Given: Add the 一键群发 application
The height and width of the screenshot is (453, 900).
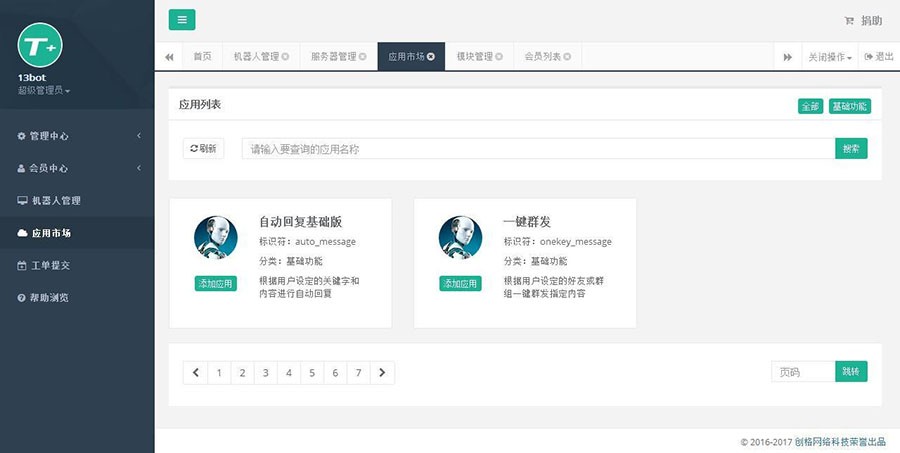Looking at the screenshot, I should point(460,284).
